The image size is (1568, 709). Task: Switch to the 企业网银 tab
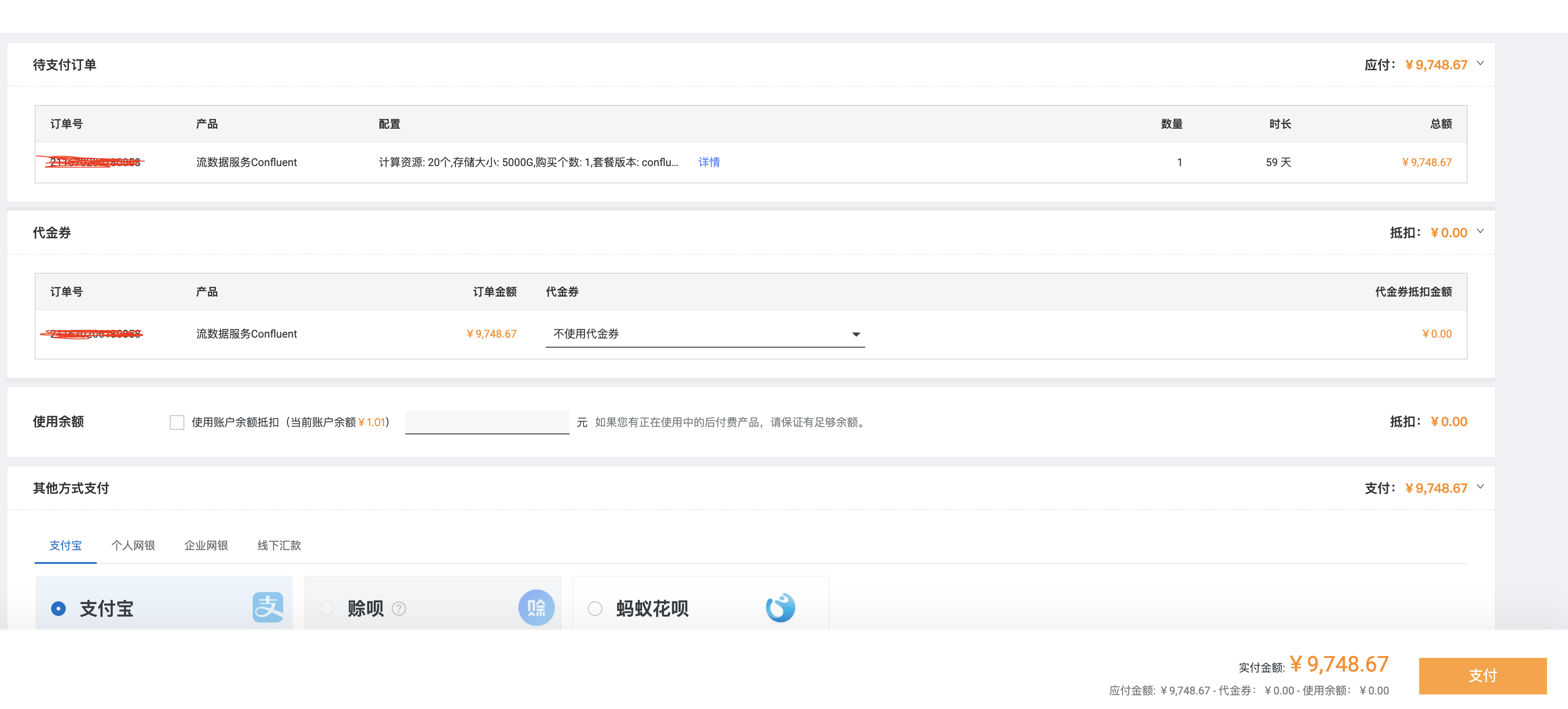(x=206, y=545)
